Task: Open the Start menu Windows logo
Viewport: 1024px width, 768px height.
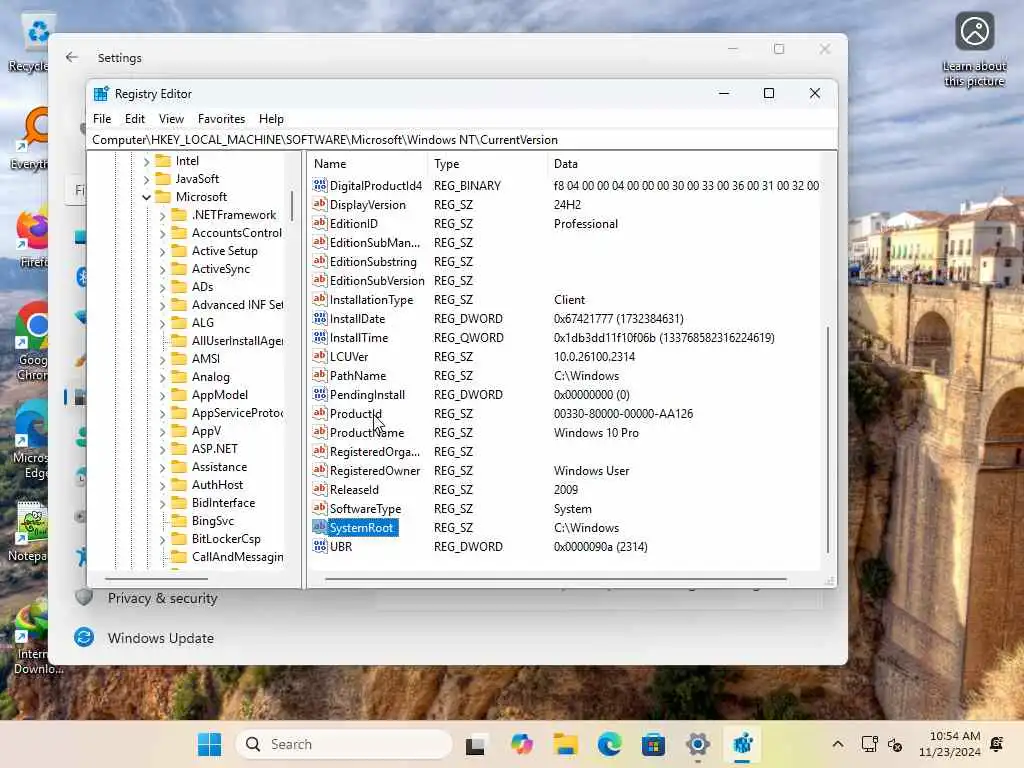Action: pyautogui.click(x=210, y=744)
